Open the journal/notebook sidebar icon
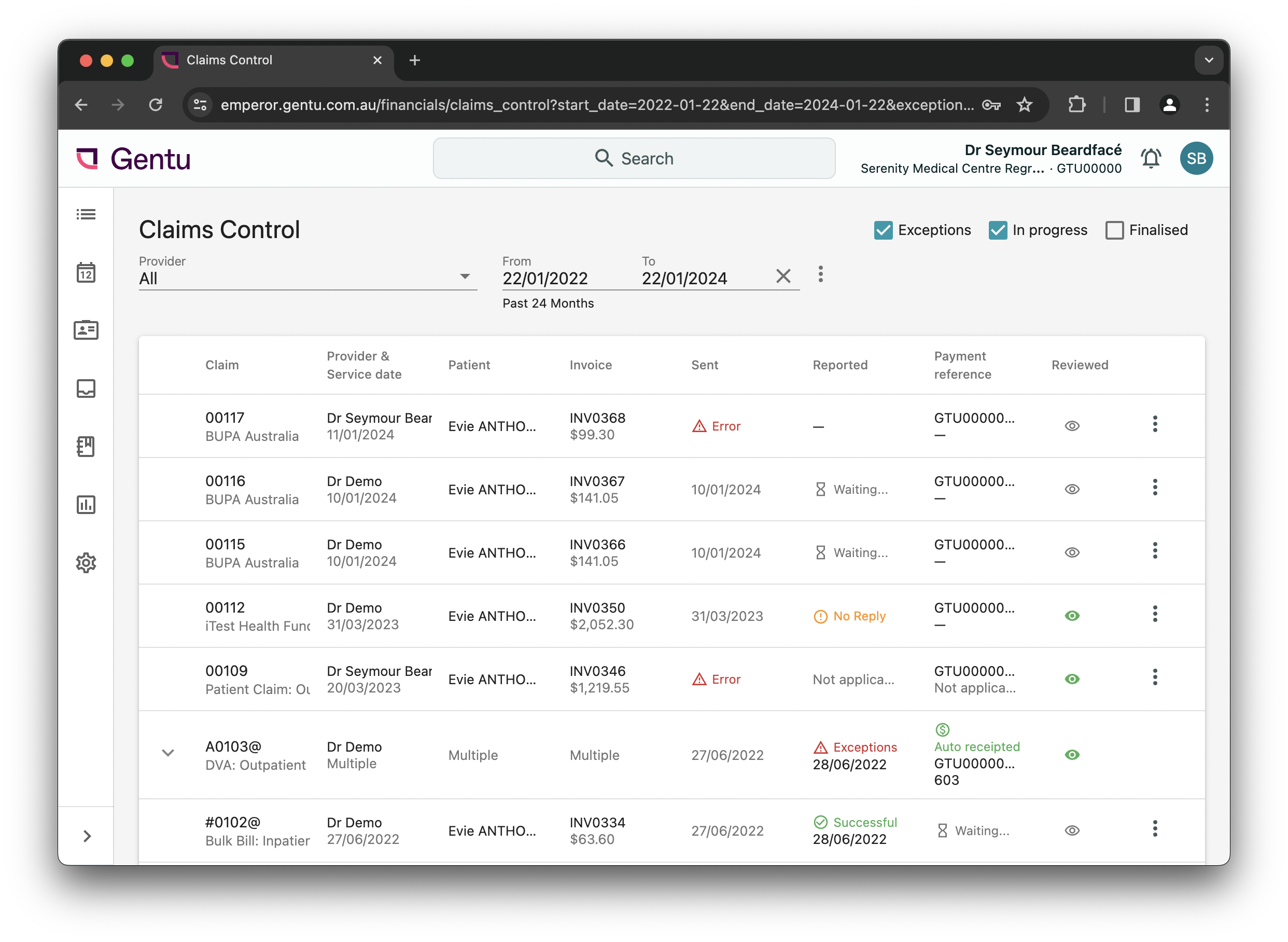 click(86, 447)
